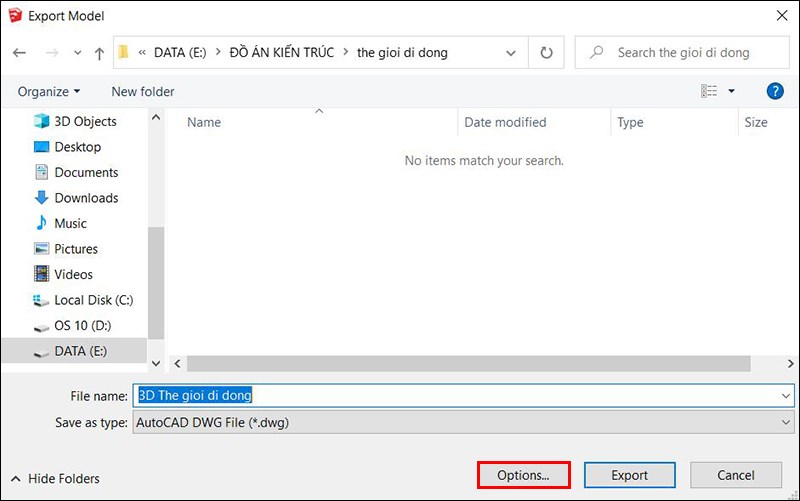The width and height of the screenshot is (800, 501).
Task: Sort files by Date modified column
Action: click(x=505, y=122)
